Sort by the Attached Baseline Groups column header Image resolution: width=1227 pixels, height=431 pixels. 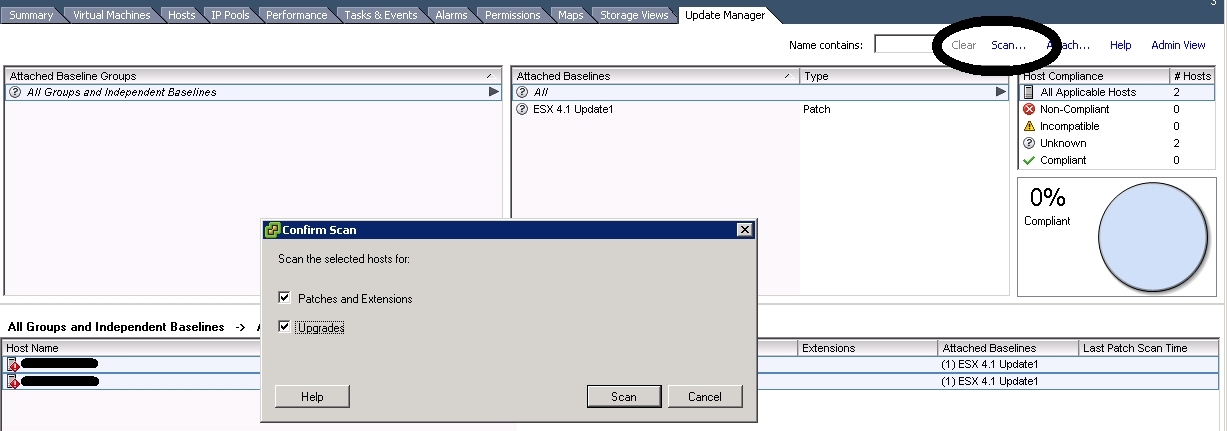coord(252,76)
